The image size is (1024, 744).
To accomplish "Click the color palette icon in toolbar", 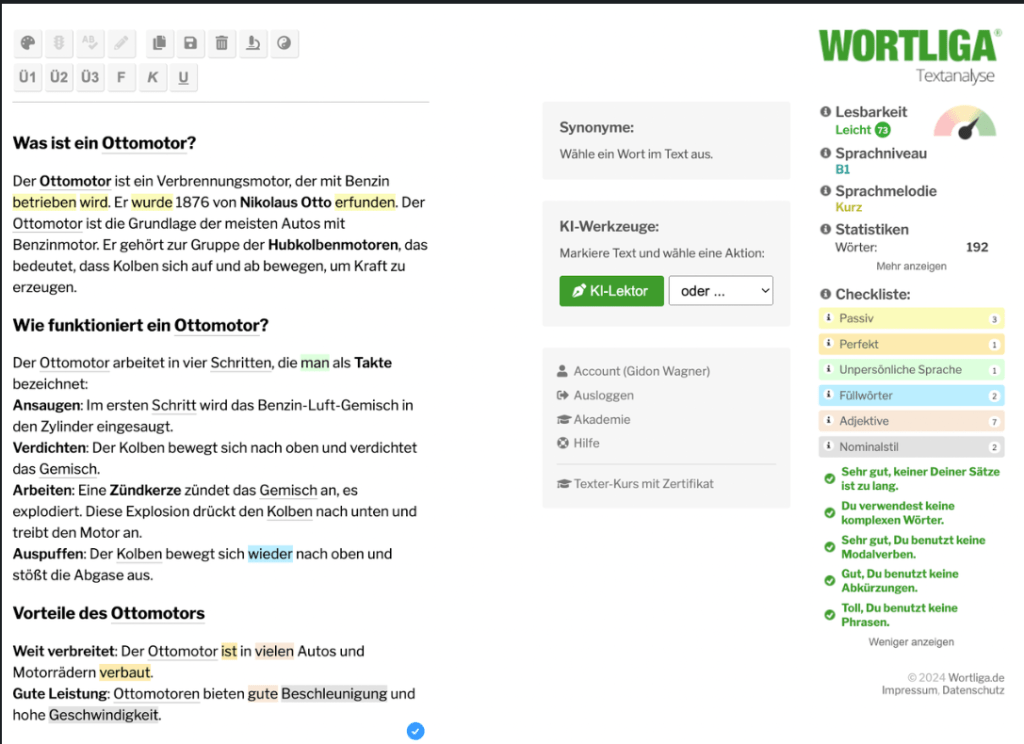I will pyautogui.click(x=28, y=43).
